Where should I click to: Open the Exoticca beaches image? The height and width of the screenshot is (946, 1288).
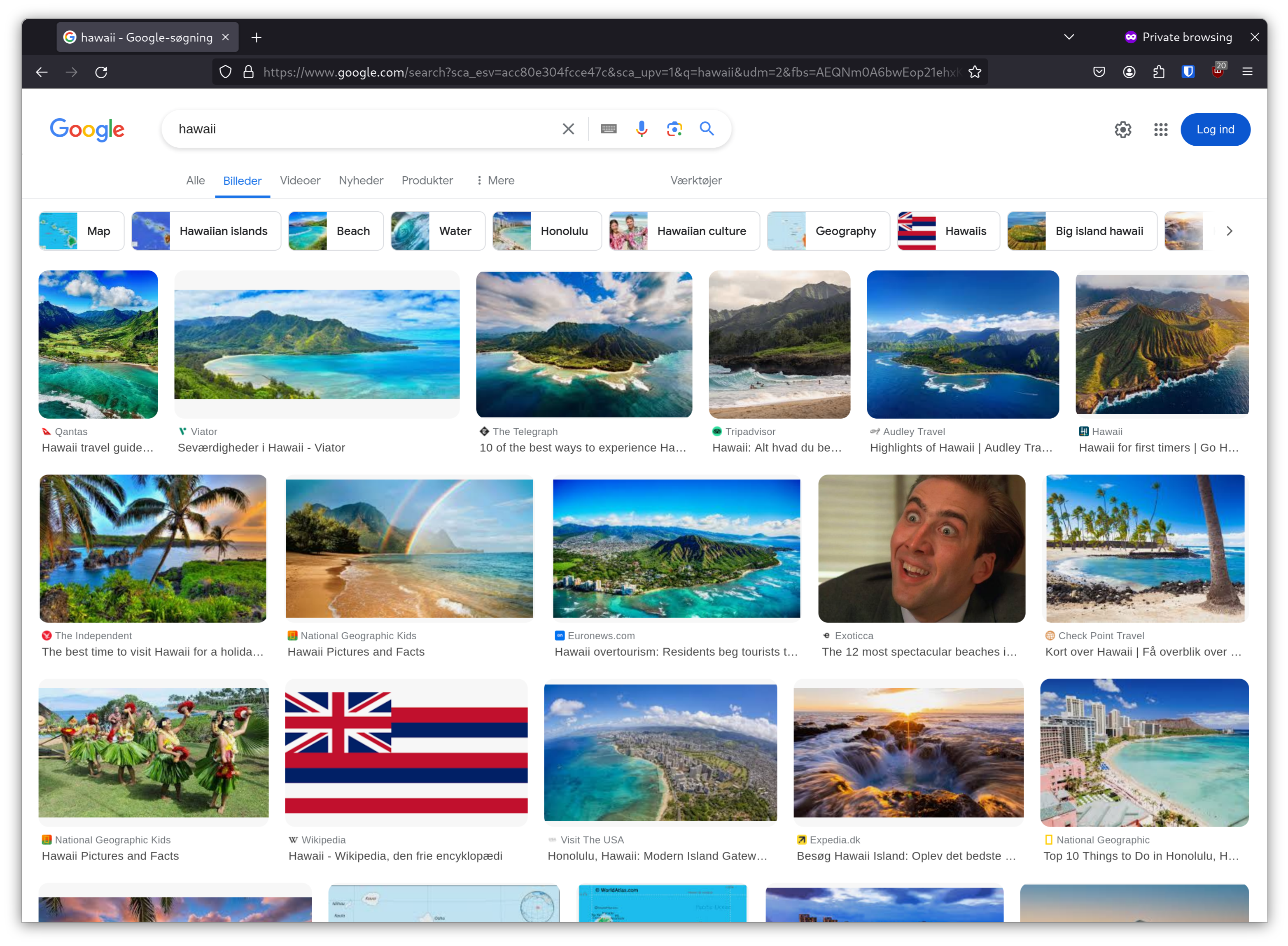coord(922,549)
